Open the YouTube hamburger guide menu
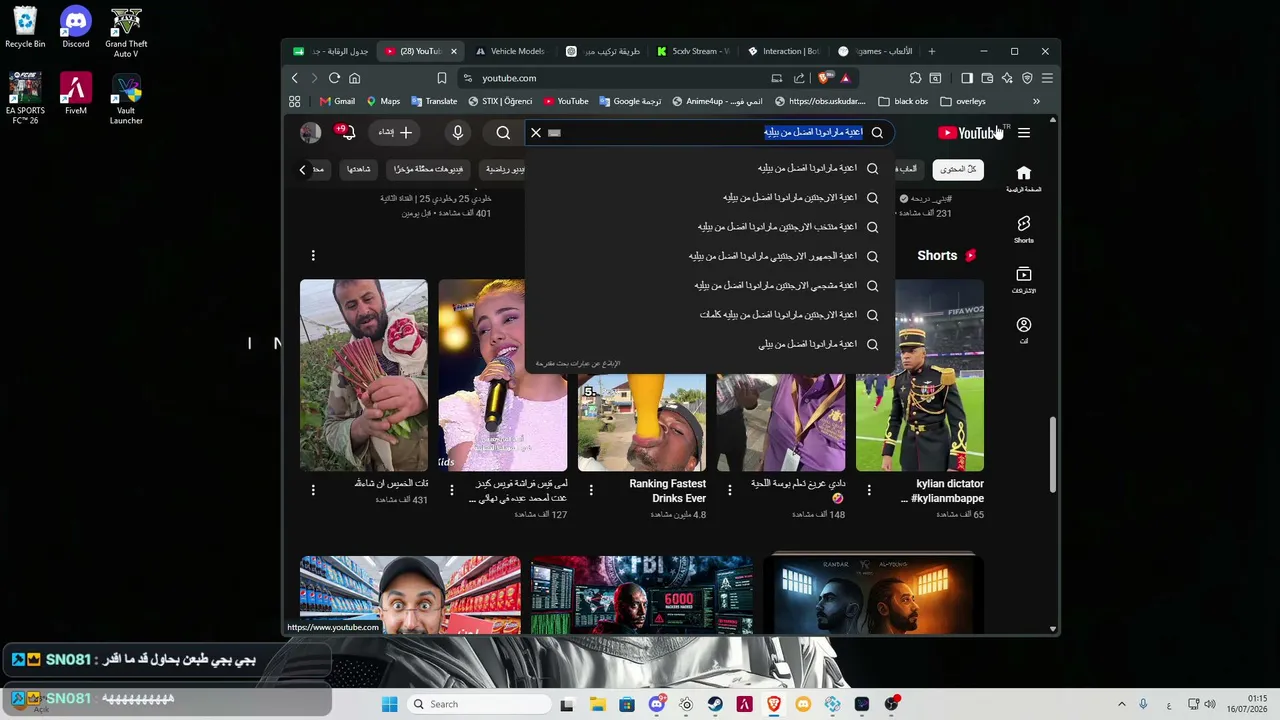 pyautogui.click(x=1023, y=132)
